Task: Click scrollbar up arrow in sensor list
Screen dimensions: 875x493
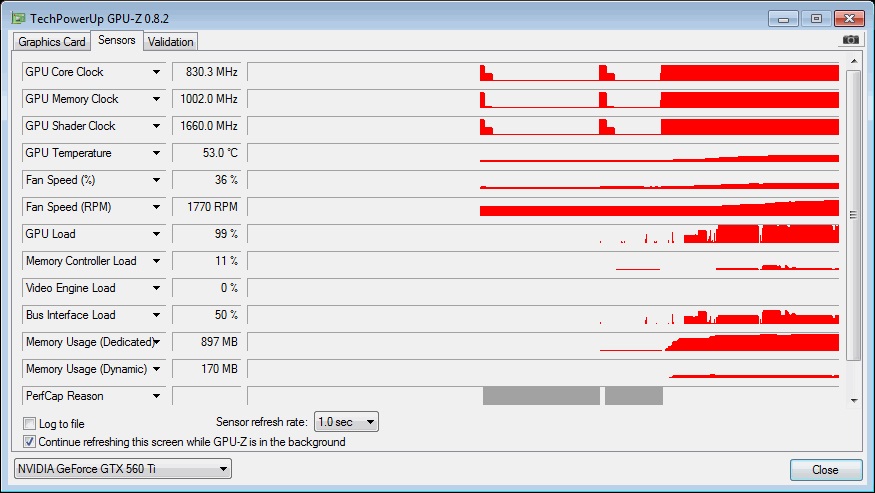Action: pyautogui.click(x=854, y=61)
